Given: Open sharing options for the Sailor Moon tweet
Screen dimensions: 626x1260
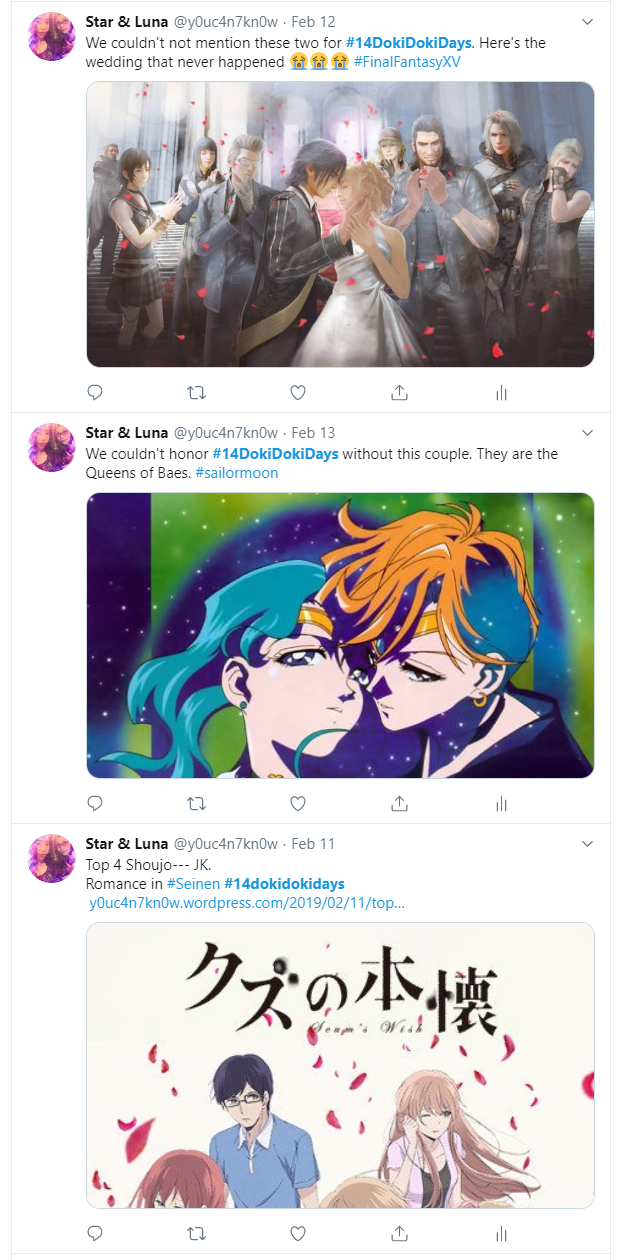Looking at the screenshot, I should pos(399,803).
